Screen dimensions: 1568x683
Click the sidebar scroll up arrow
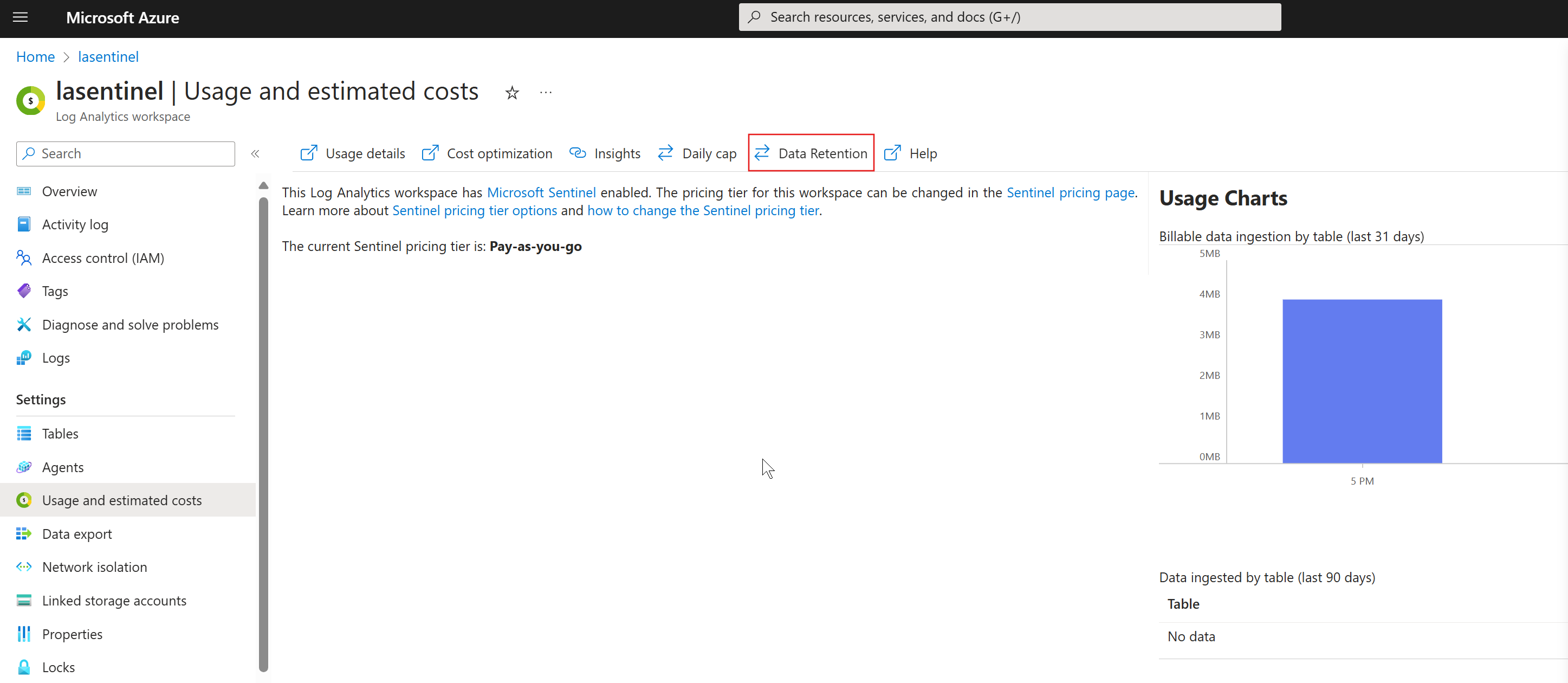point(263,185)
